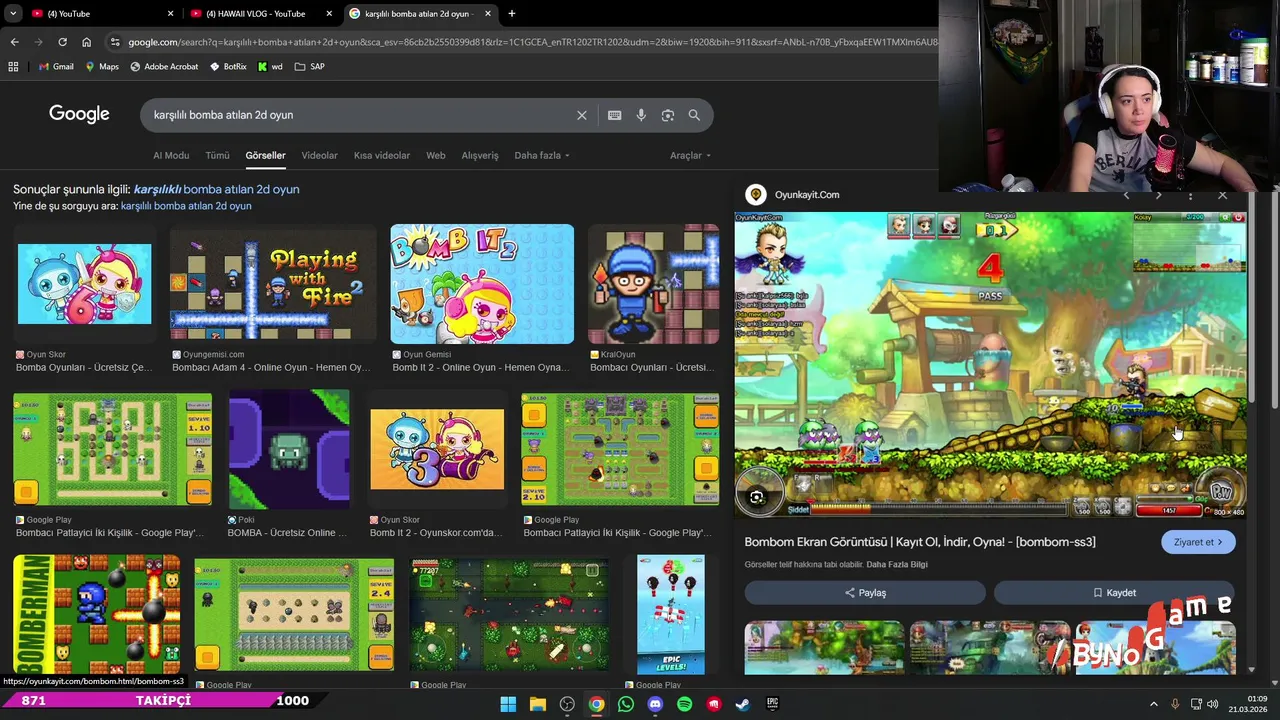The width and height of the screenshot is (1280, 720).
Task: Open the Bomb It 2 thumbnail from Oyun Gemisi
Action: (482, 284)
